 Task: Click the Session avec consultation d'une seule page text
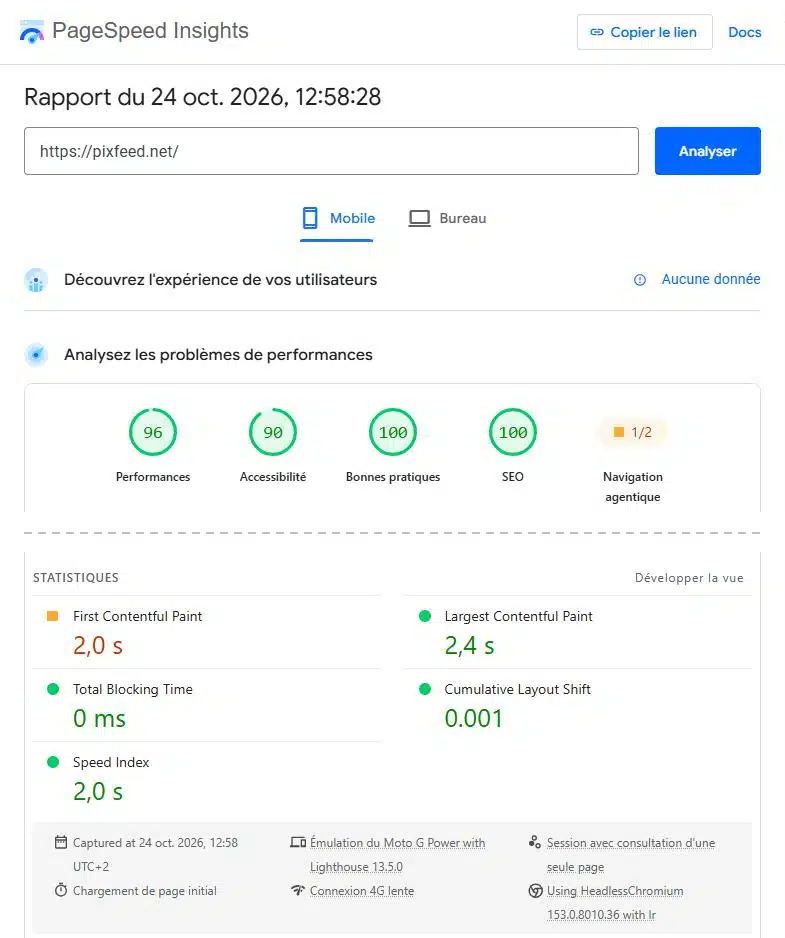631,854
